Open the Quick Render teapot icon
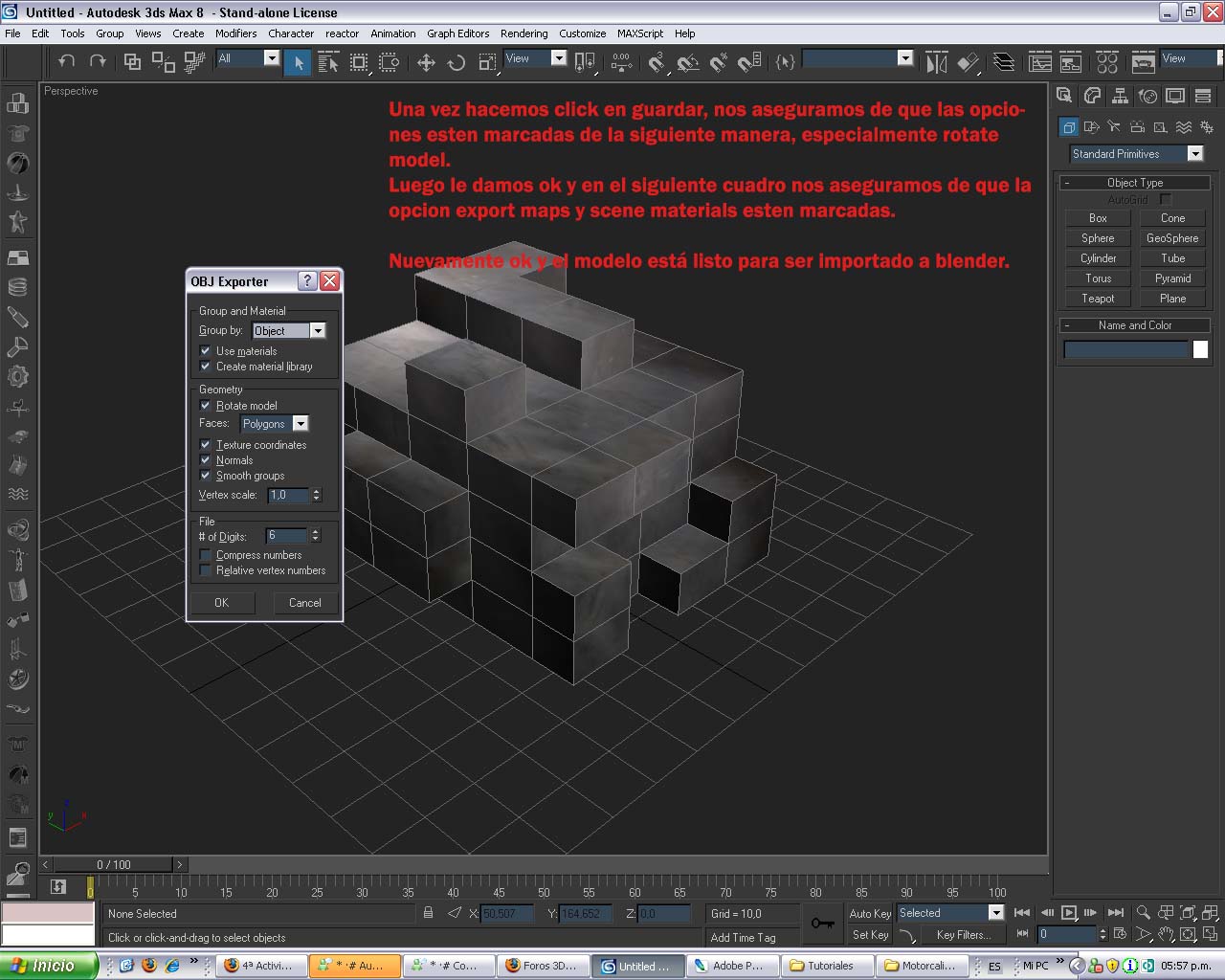This screenshot has height=980, width=1225. [1143, 63]
